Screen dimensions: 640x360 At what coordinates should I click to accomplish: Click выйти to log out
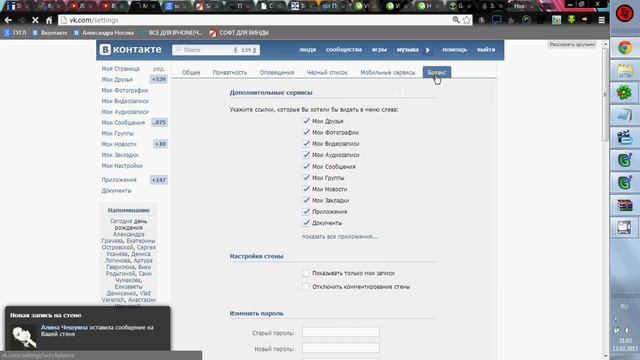pyautogui.click(x=486, y=50)
